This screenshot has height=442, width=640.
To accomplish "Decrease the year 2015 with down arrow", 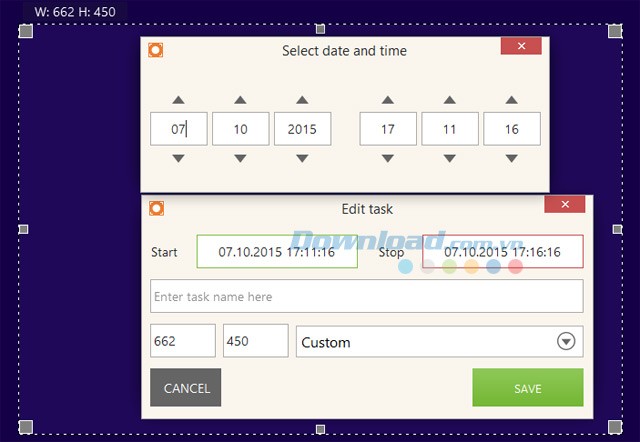I will pos(302,158).
